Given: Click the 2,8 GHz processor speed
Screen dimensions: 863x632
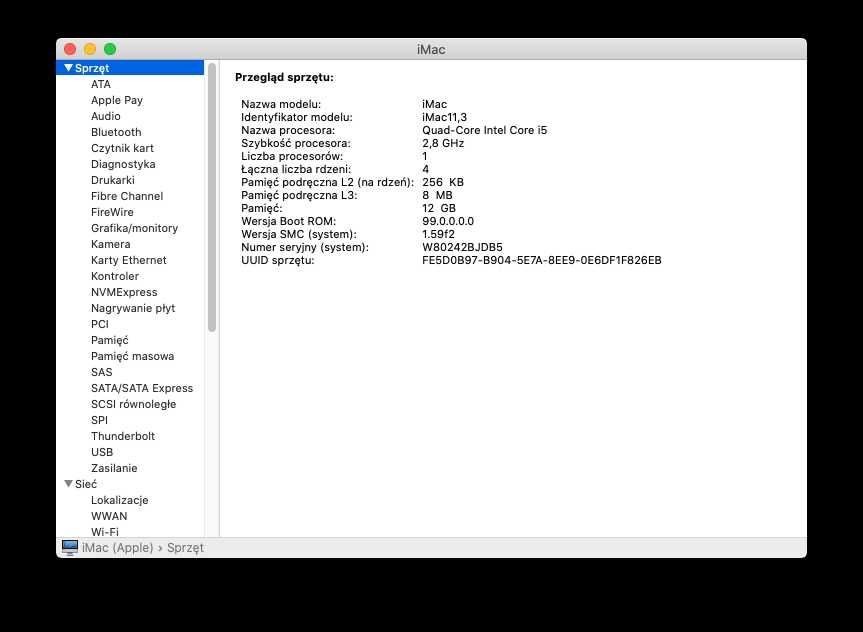Looking at the screenshot, I should pyautogui.click(x=443, y=143).
